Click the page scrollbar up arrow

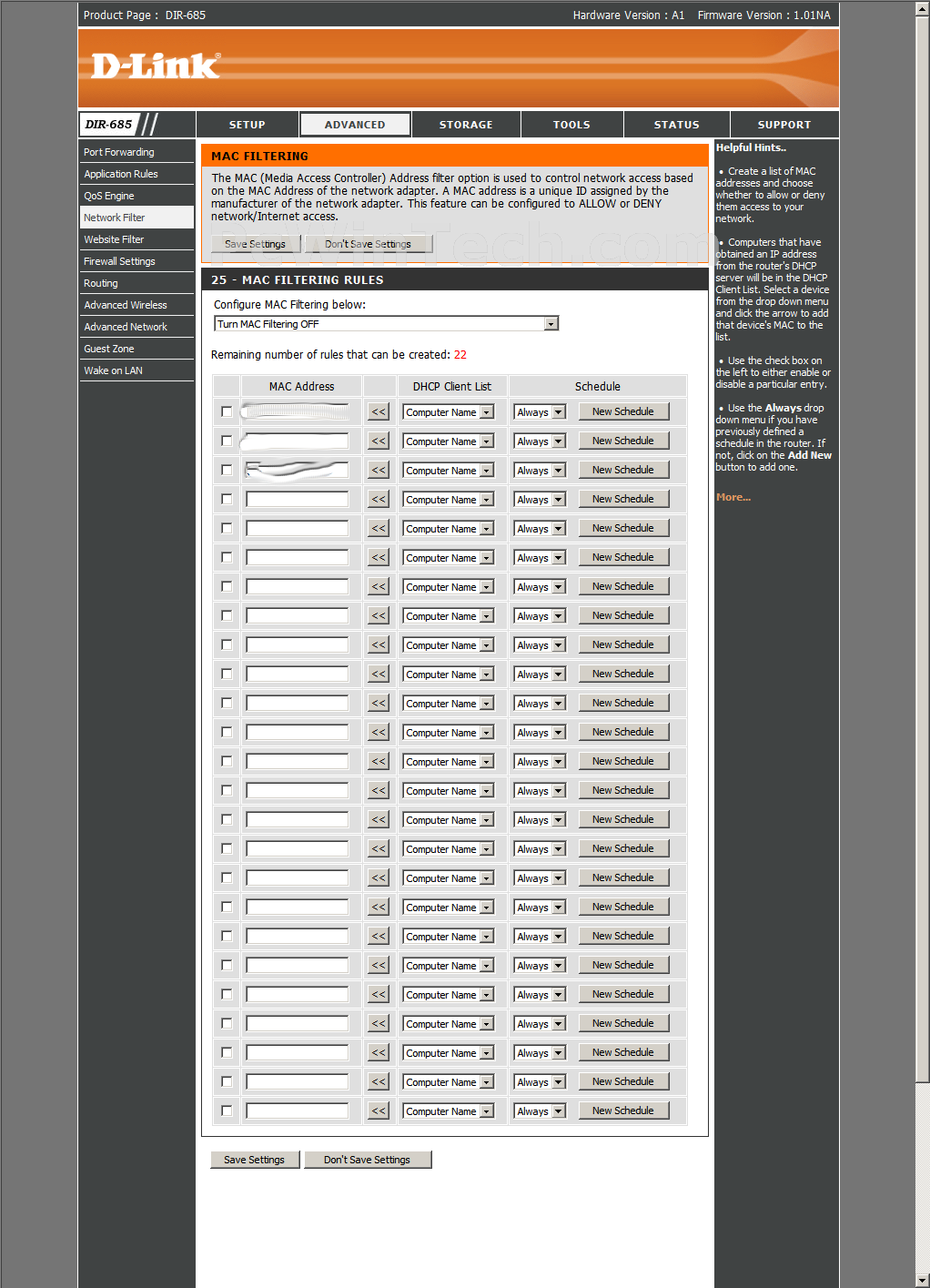click(x=922, y=8)
